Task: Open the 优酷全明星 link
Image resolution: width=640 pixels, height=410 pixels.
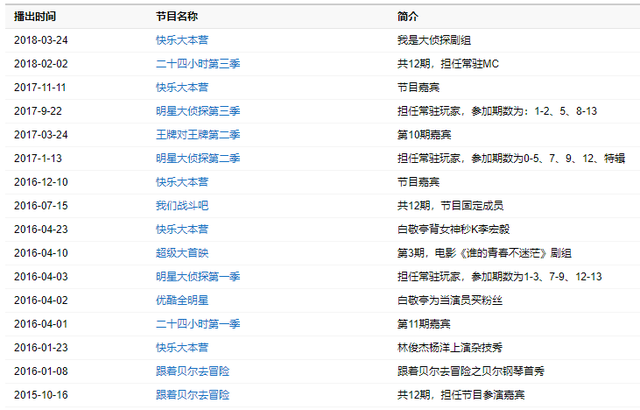Action: (182, 300)
